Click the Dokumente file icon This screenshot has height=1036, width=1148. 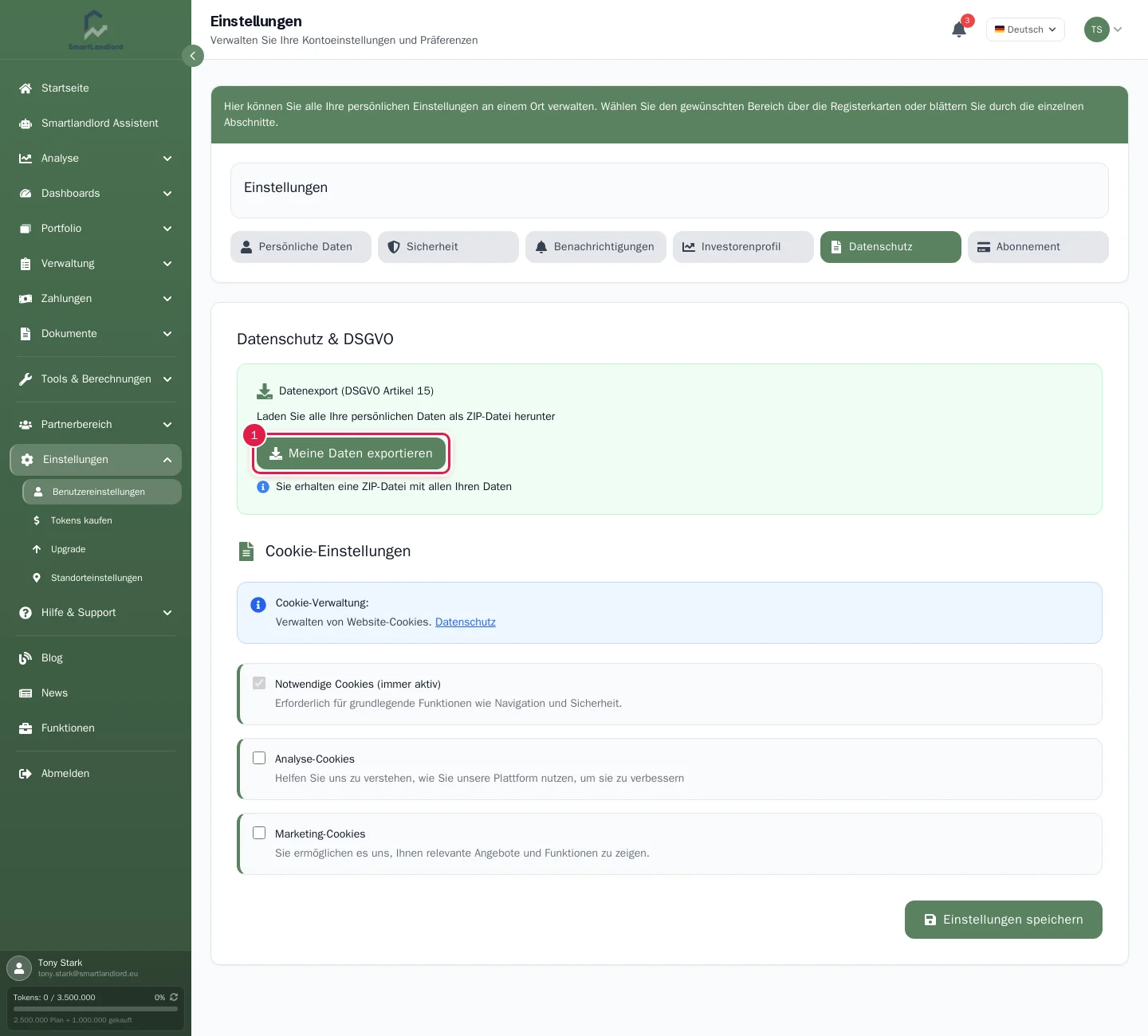26,334
